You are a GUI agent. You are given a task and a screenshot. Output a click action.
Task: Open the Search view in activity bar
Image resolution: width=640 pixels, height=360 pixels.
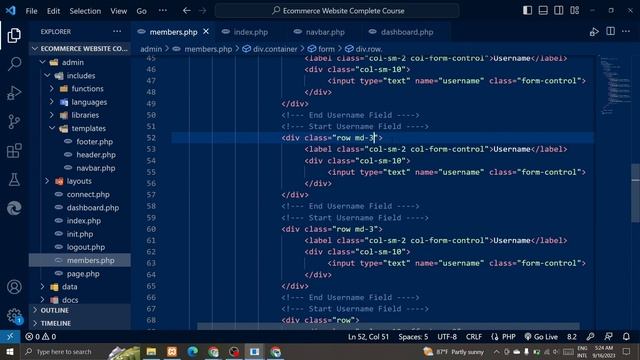(14, 64)
